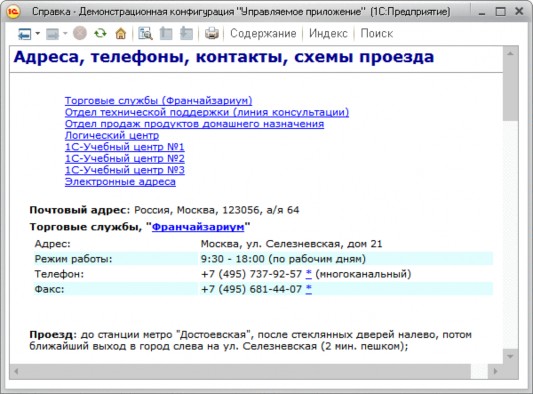533x394 pixels.
Task: Click the vertical scrollbar down arrow
Action: coord(510,356)
